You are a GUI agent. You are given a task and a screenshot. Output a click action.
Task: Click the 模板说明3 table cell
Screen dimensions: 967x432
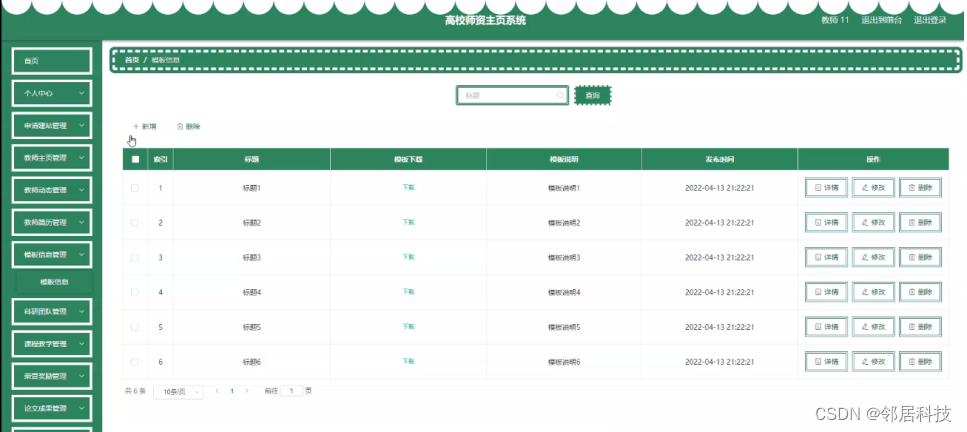(x=564, y=257)
